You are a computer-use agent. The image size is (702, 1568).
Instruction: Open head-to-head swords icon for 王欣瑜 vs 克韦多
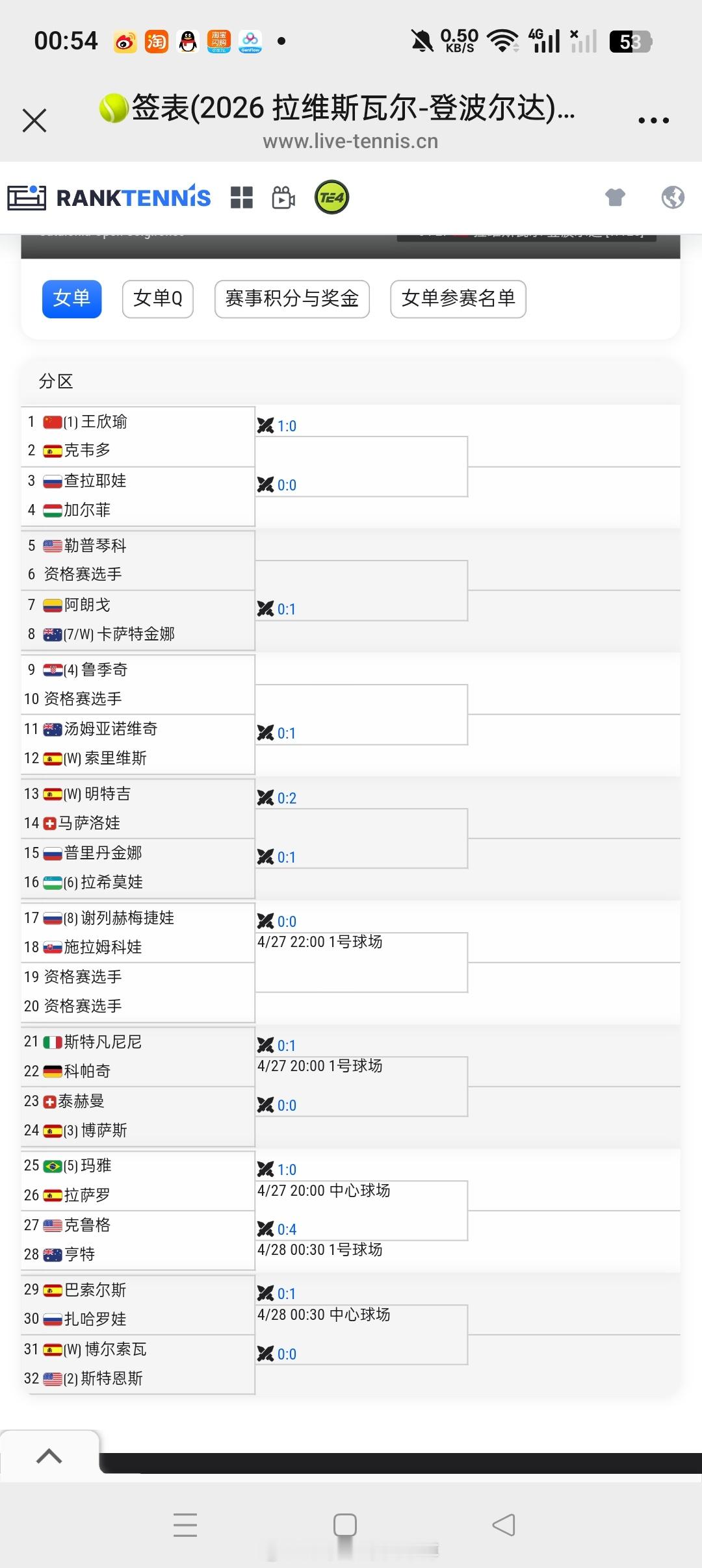267,425
